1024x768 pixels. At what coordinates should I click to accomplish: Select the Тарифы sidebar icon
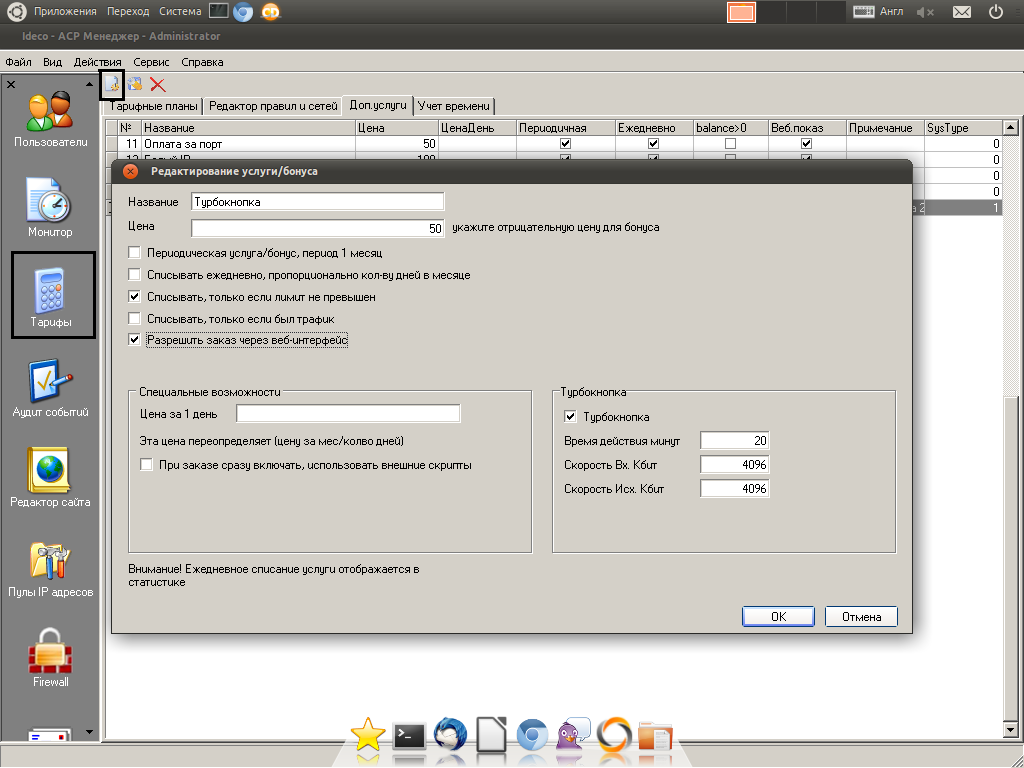tap(50, 295)
